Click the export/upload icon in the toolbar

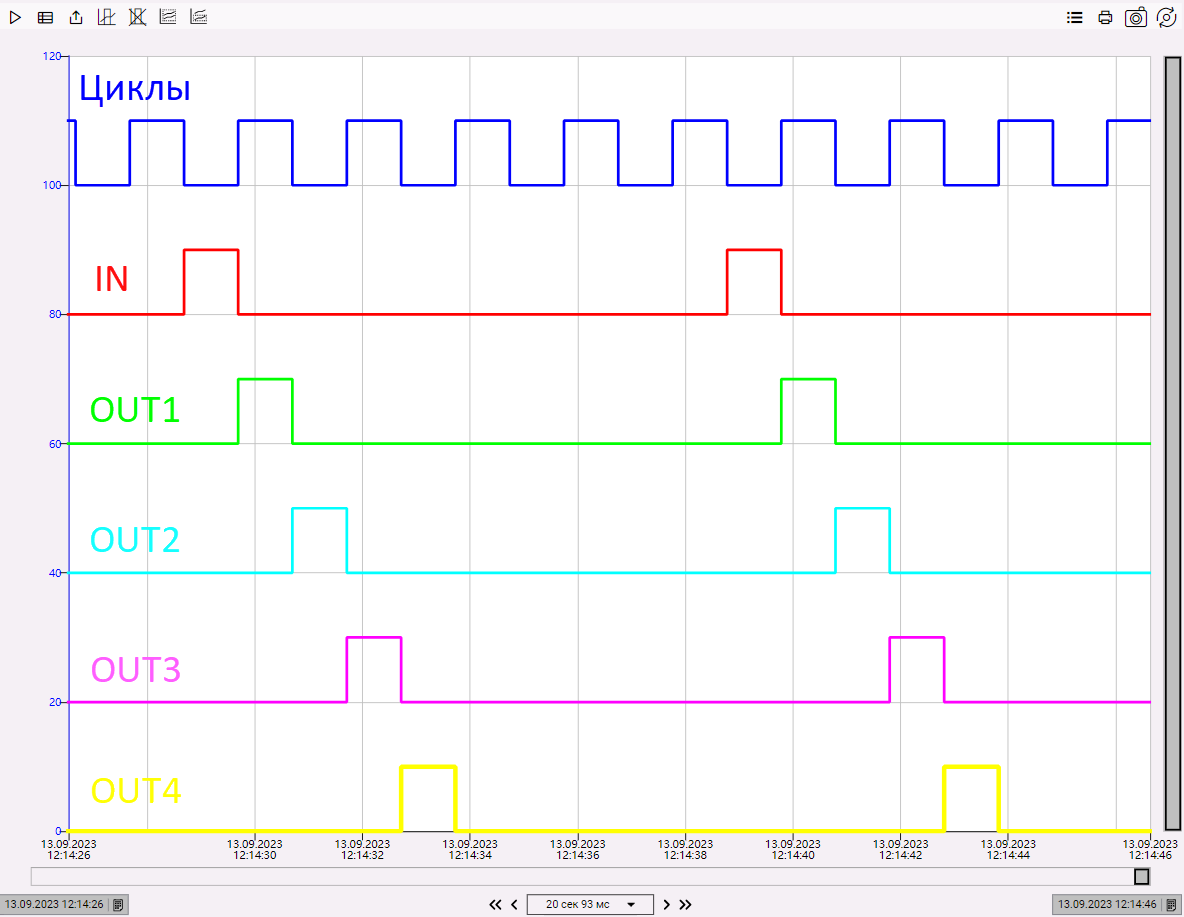point(76,17)
